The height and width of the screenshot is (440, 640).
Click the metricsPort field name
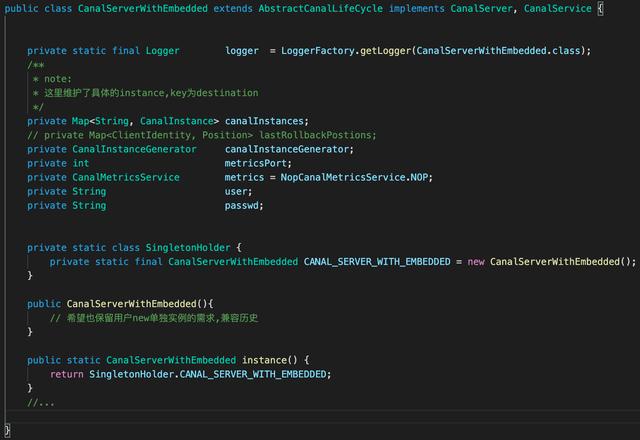tap(256, 163)
